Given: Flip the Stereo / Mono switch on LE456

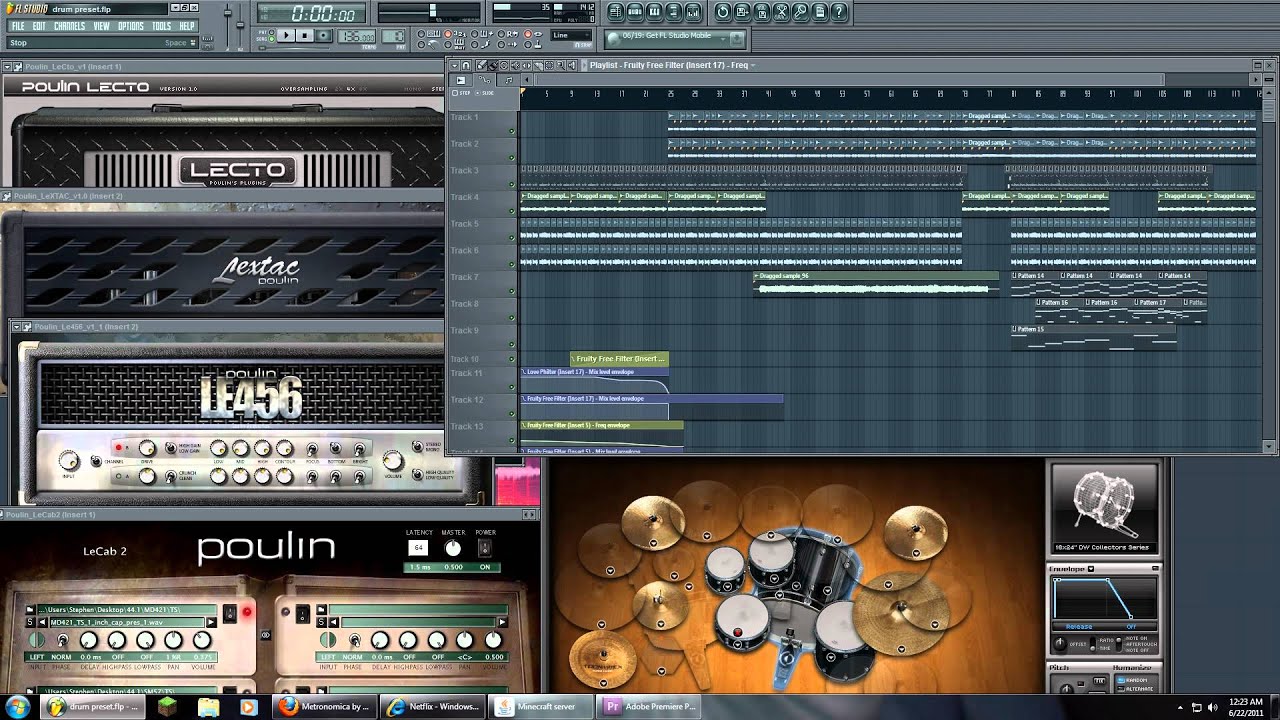Looking at the screenshot, I should pos(417,446).
